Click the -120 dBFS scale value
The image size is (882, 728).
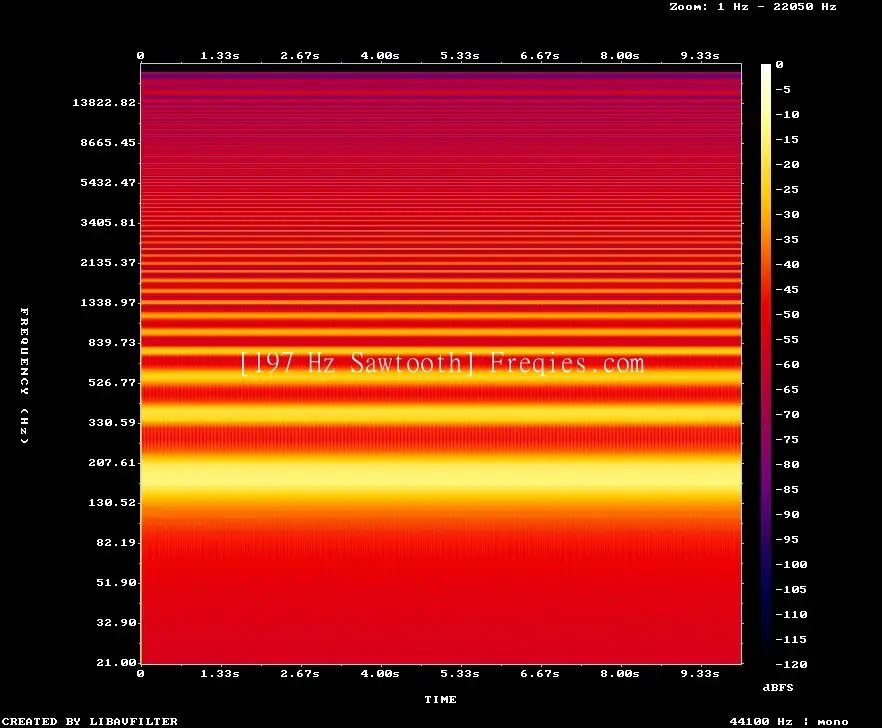pyautogui.click(x=791, y=664)
